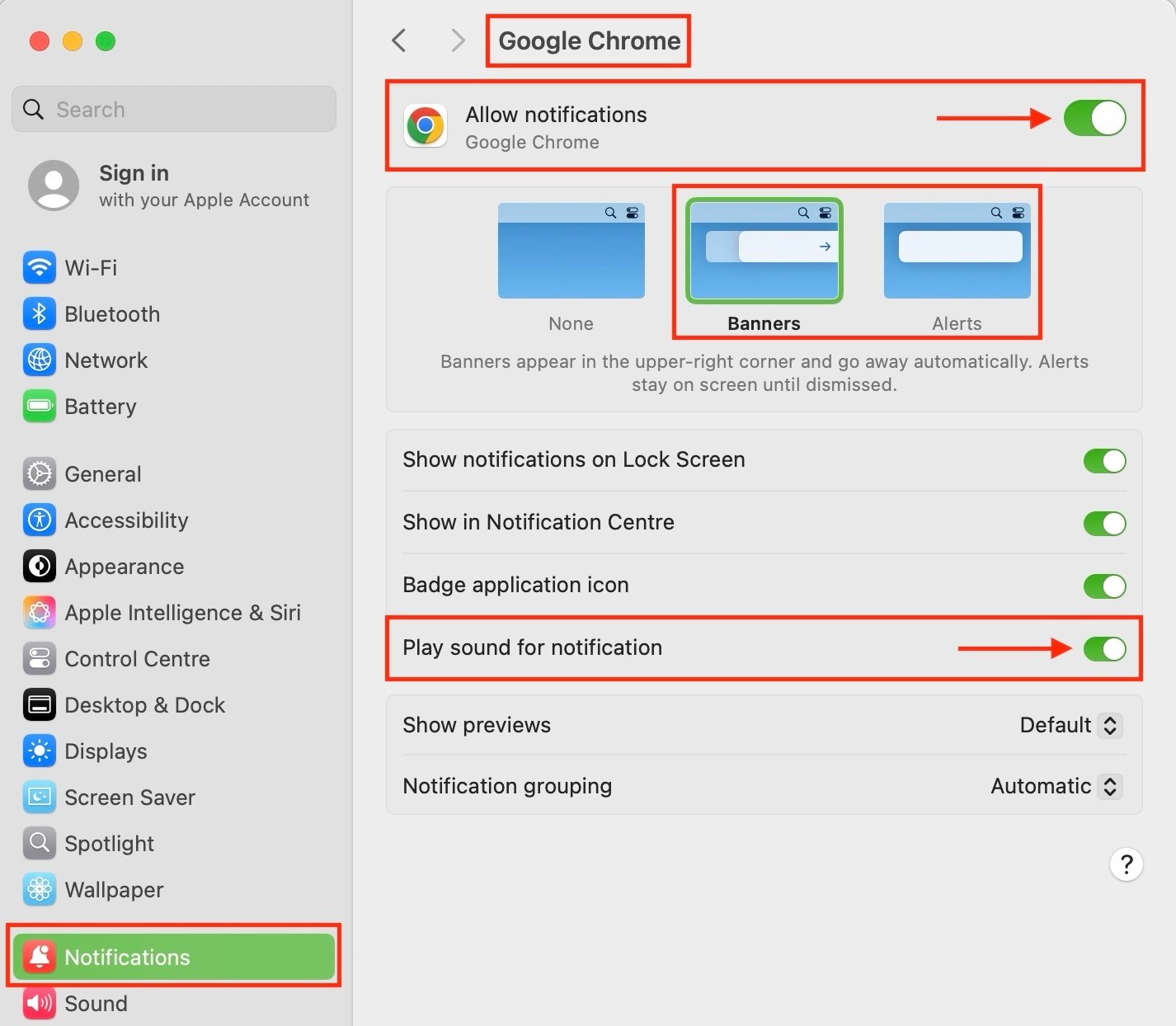This screenshot has height=1026, width=1176.
Task: Choose the Alerts notification style thumbnail
Action: pos(957,252)
